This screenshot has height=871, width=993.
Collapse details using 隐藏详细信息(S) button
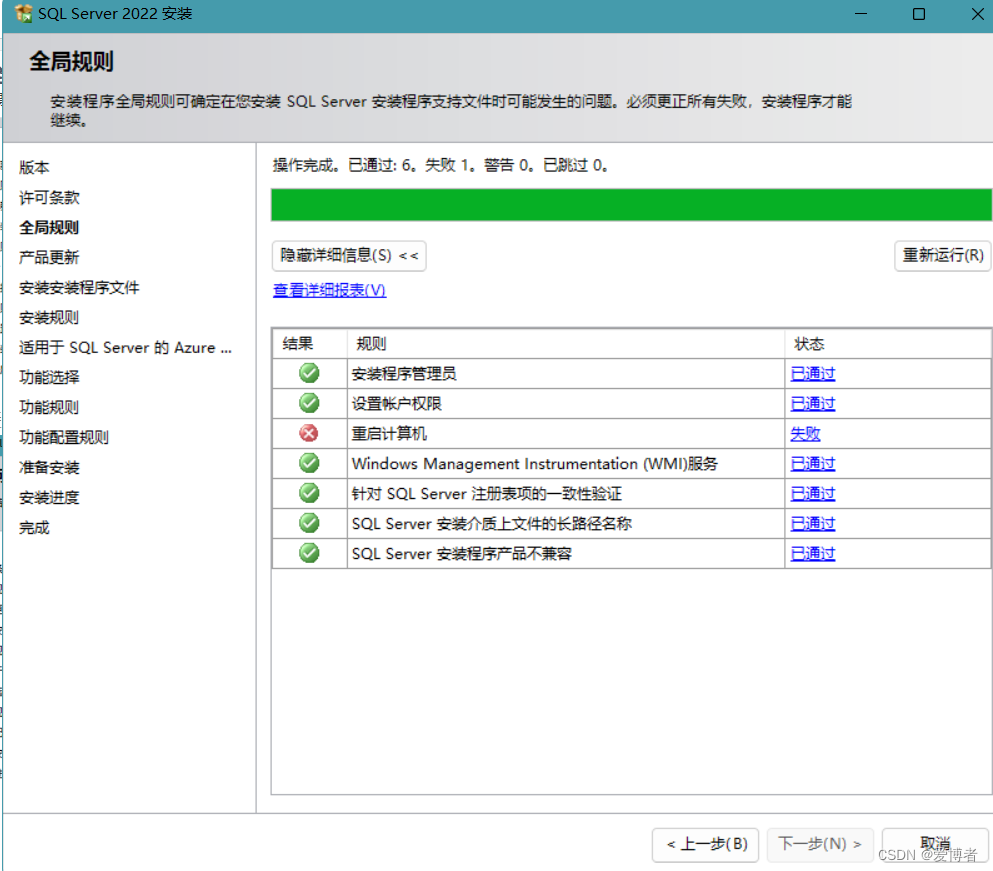click(x=348, y=256)
